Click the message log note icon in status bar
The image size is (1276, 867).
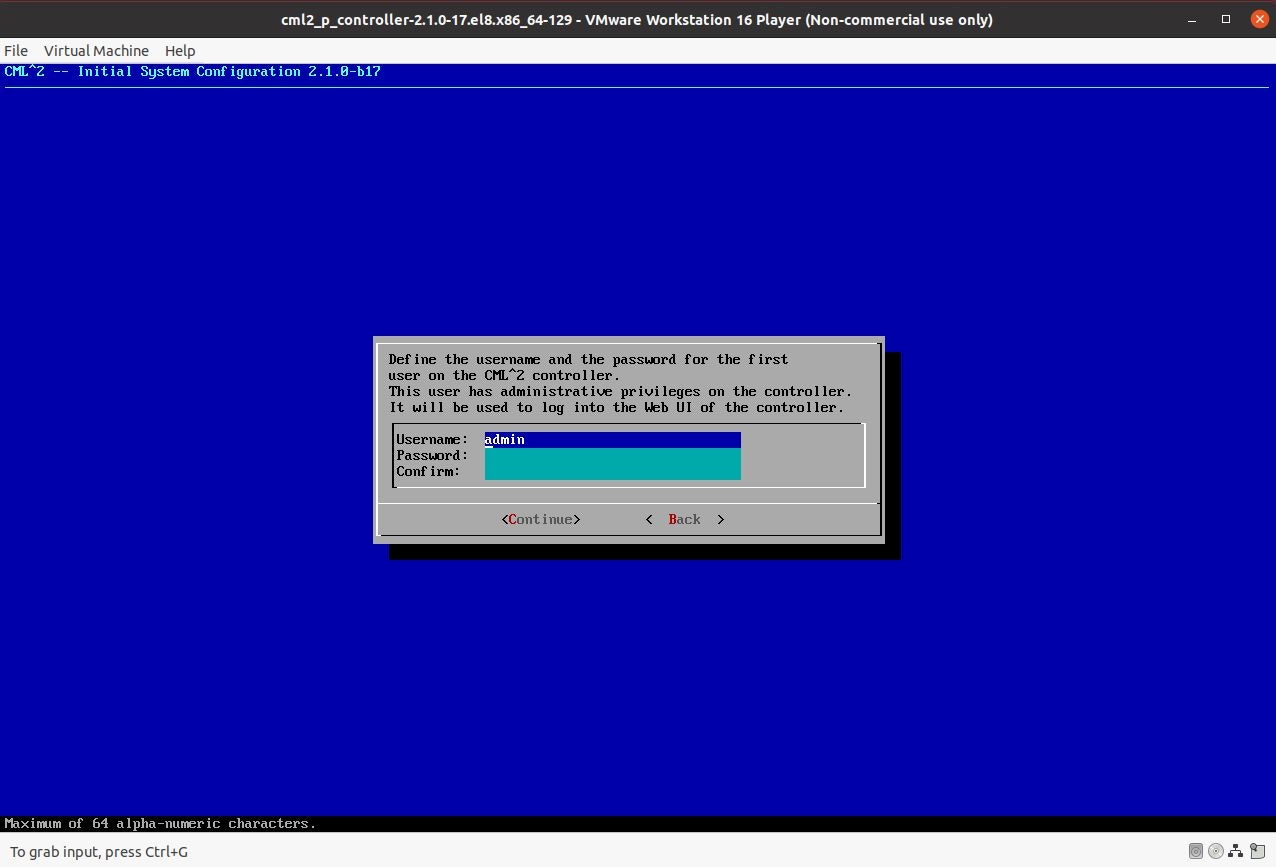click(x=1256, y=851)
